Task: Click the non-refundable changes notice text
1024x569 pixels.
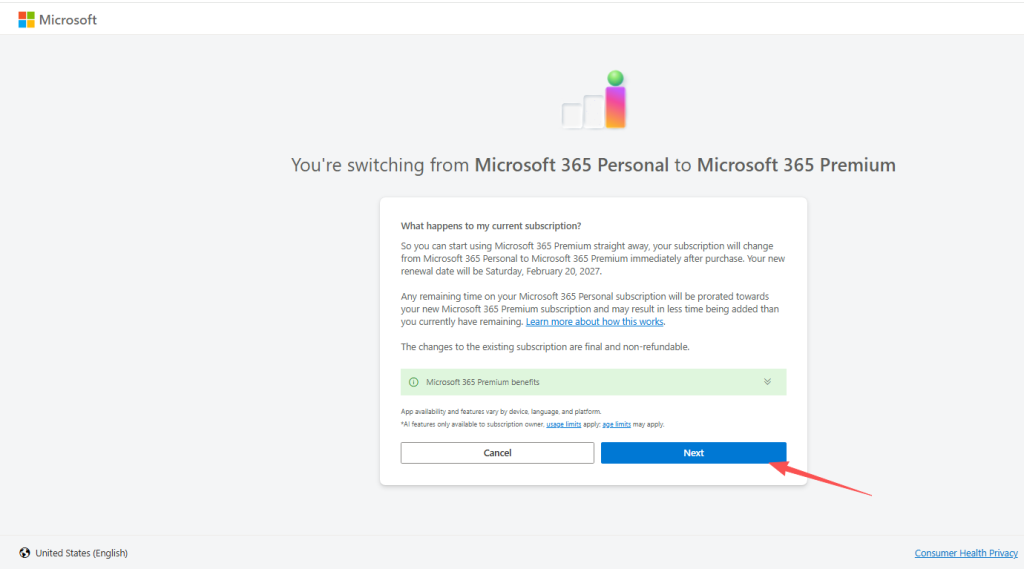Action: tap(545, 347)
